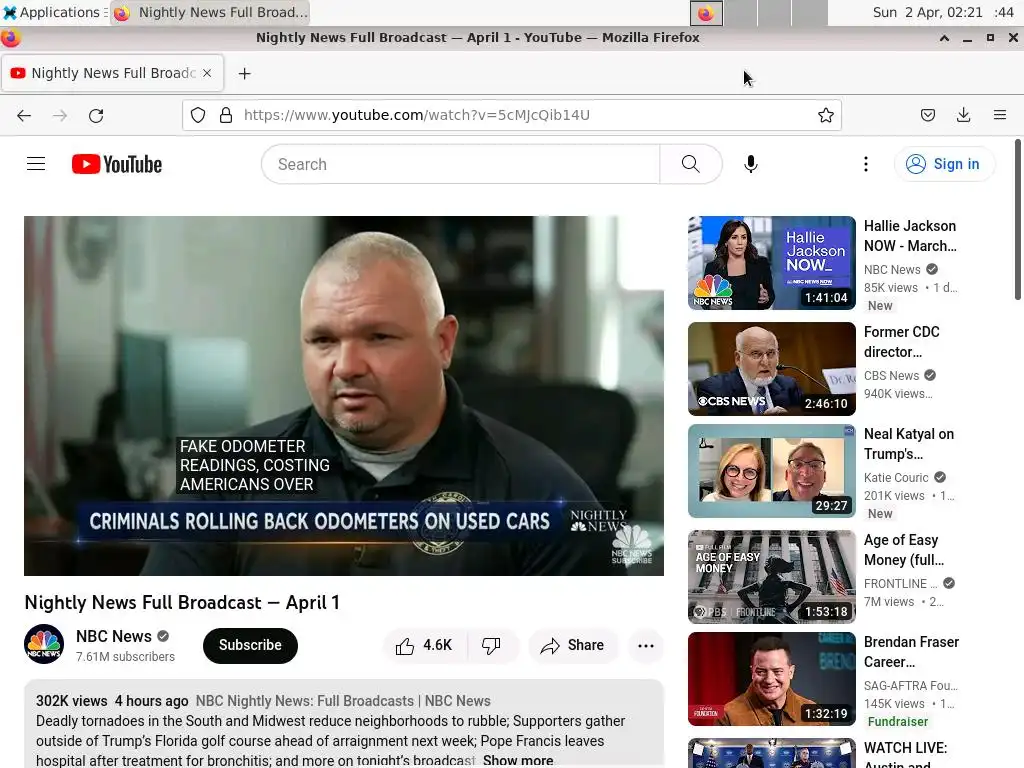Open the Hallie Jackson NOW - March title
This screenshot has width=1024, height=768.
click(910, 236)
